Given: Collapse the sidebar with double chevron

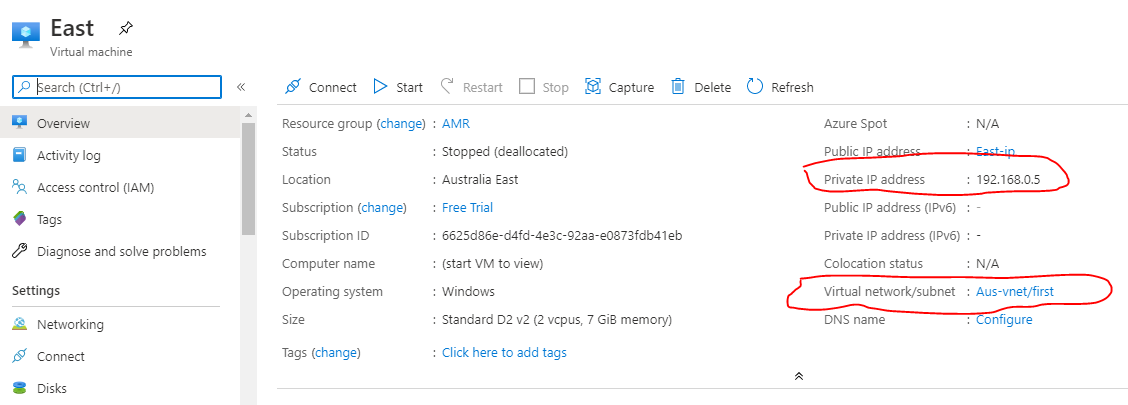Looking at the screenshot, I should coord(241,87).
